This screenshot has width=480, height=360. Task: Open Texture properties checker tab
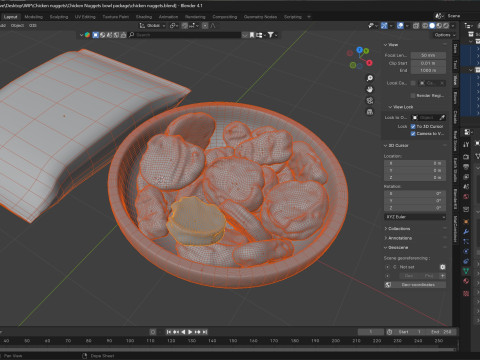coord(466,293)
